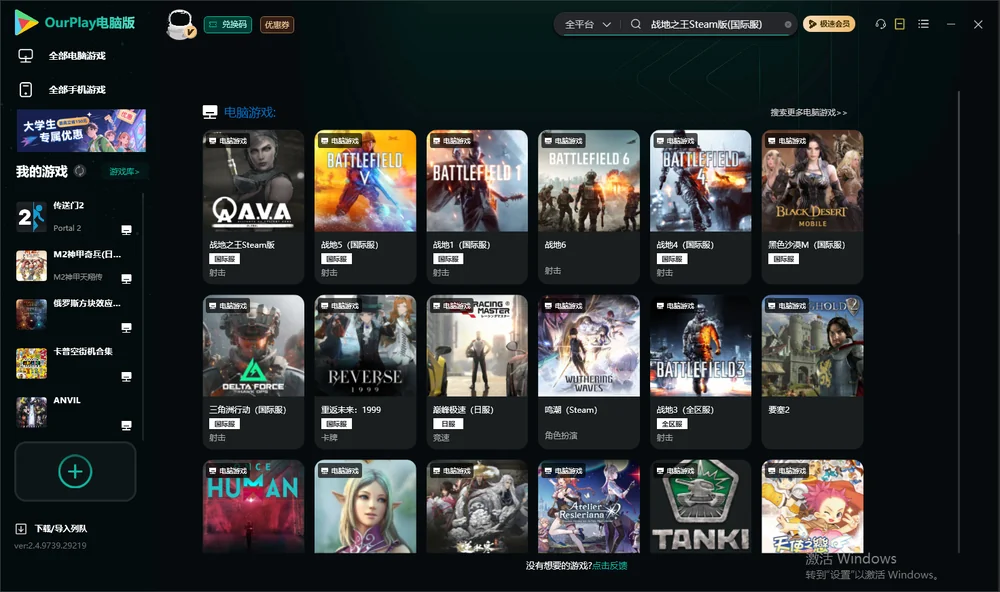The width and height of the screenshot is (1000, 592).
Task: Click the 点击反馈 feedback link
Action: click(x=610, y=565)
